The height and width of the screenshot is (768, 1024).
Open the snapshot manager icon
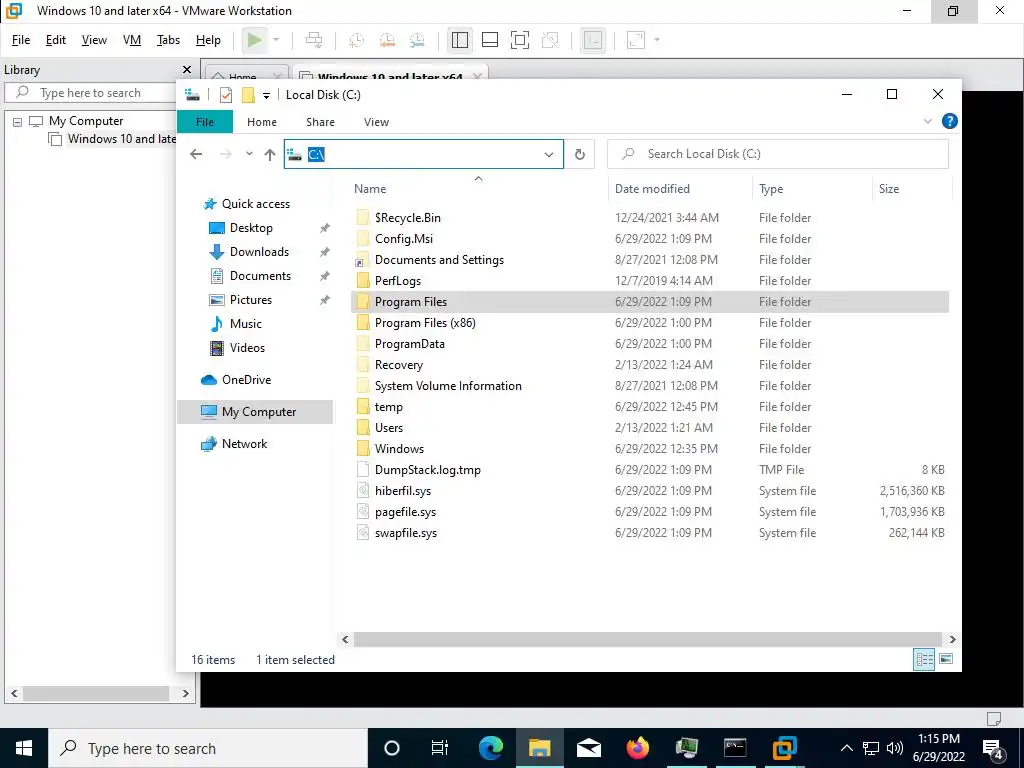point(417,40)
